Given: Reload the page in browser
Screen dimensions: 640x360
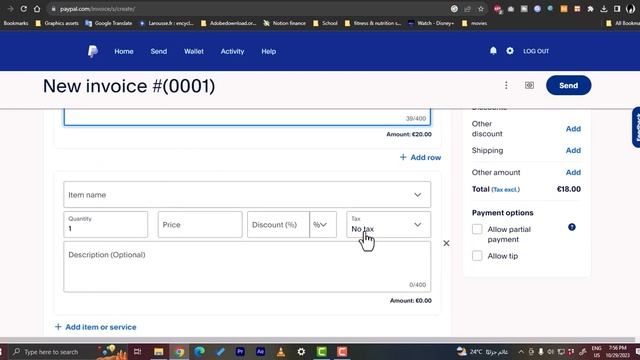Looking at the screenshot, I should [x=24, y=9].
